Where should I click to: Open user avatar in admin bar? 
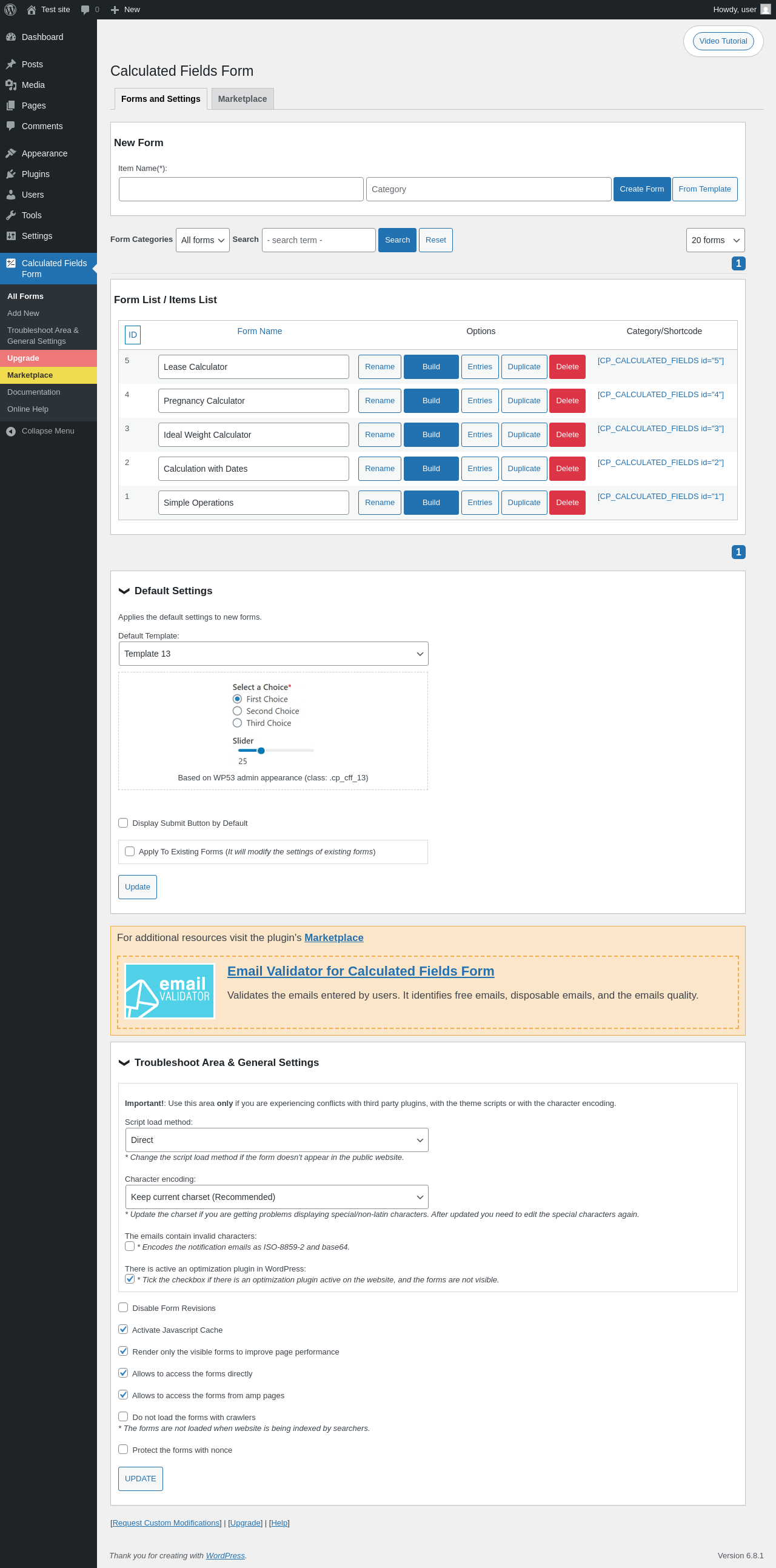766,10
